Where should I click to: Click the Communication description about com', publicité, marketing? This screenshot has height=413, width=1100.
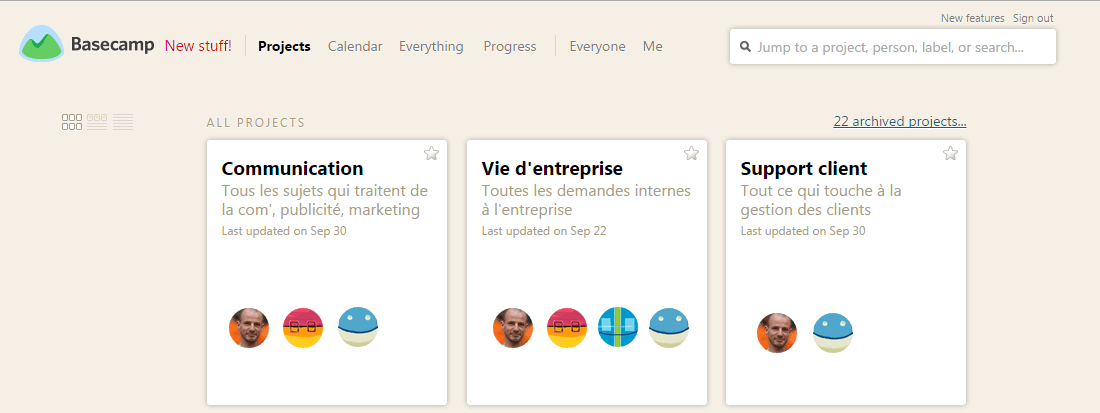point(325,200)
